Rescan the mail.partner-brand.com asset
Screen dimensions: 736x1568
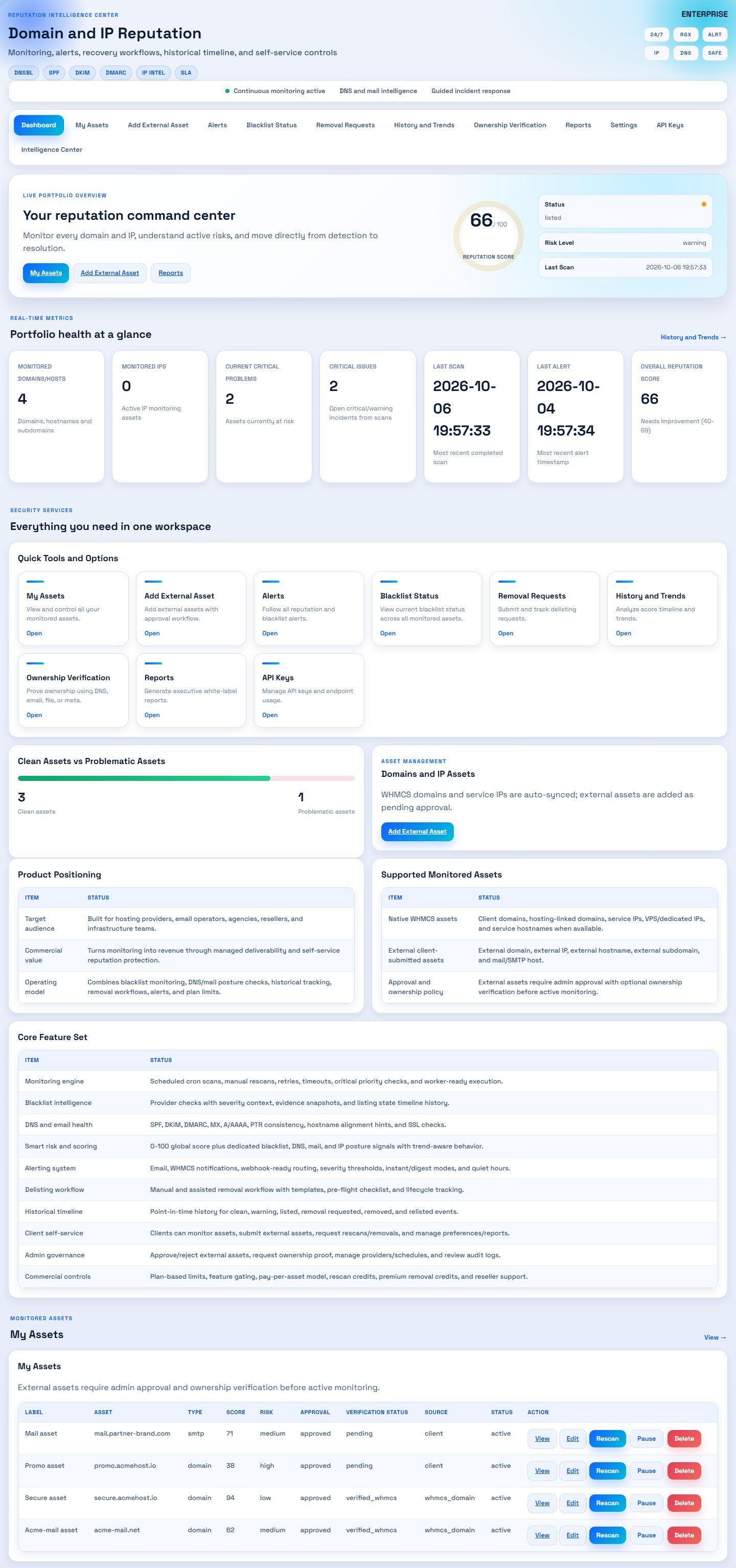coord(607,1439)
